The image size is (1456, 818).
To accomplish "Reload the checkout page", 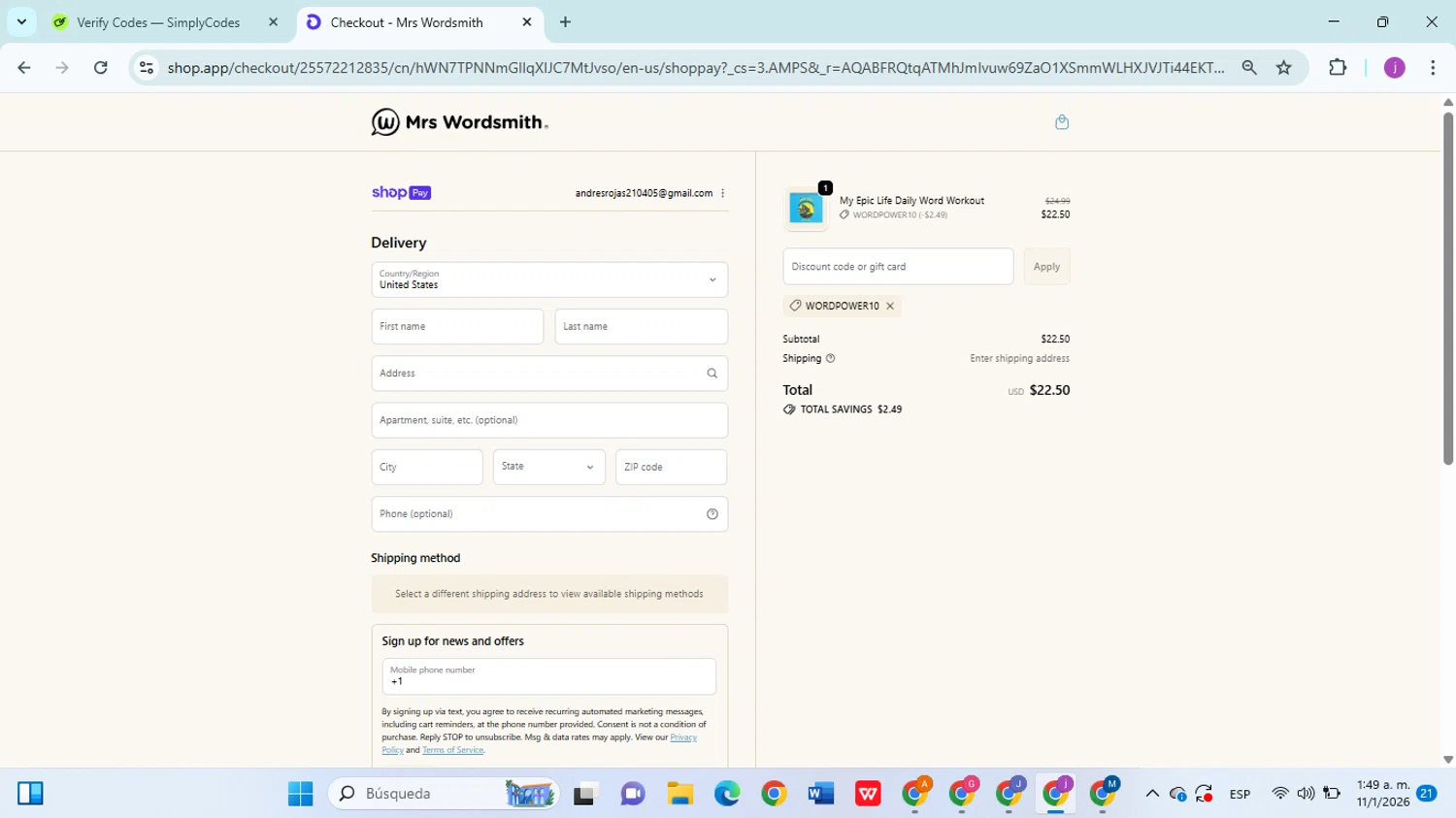I will click(101, 68).
